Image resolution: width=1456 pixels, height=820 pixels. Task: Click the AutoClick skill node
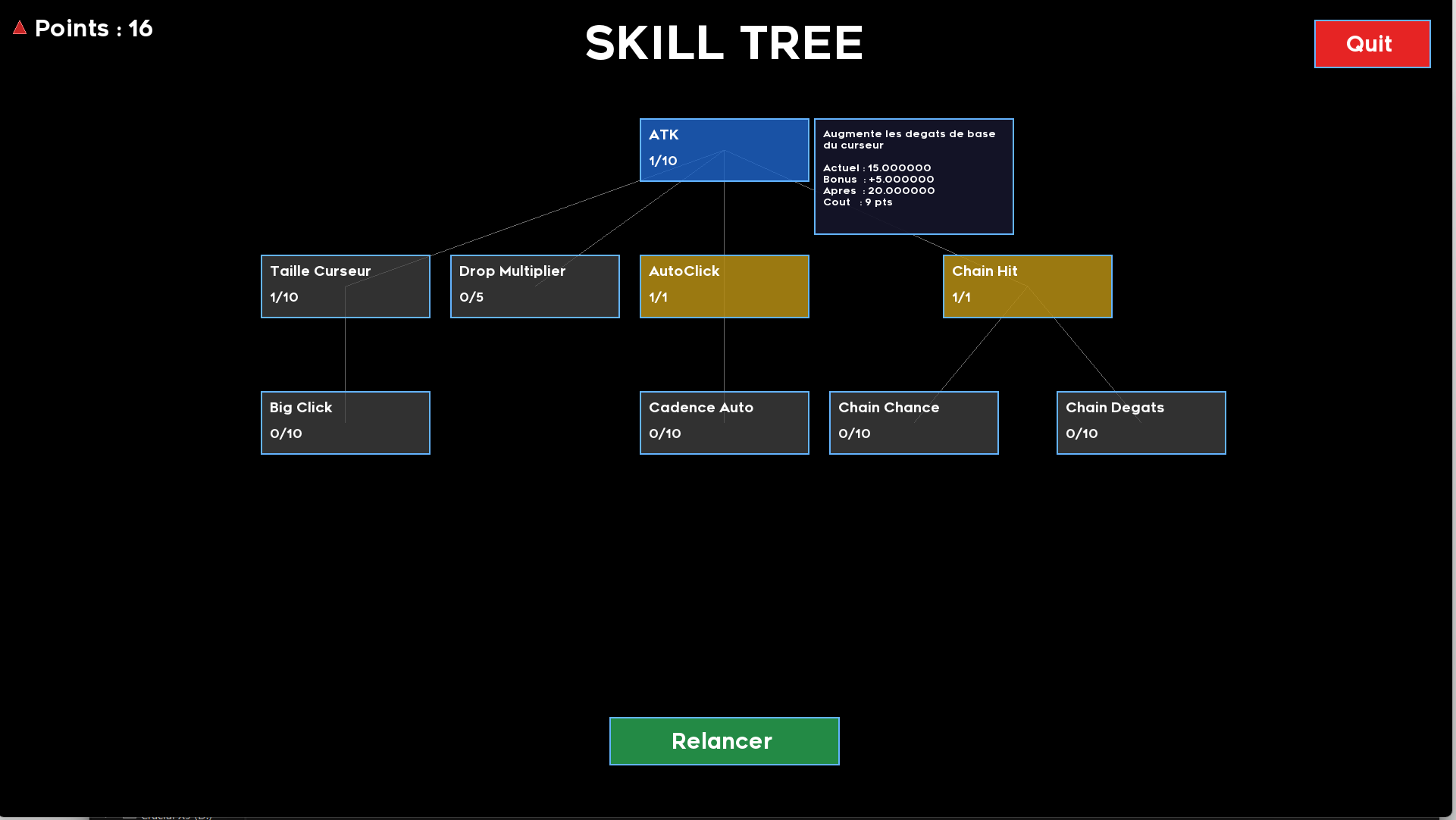724,286
